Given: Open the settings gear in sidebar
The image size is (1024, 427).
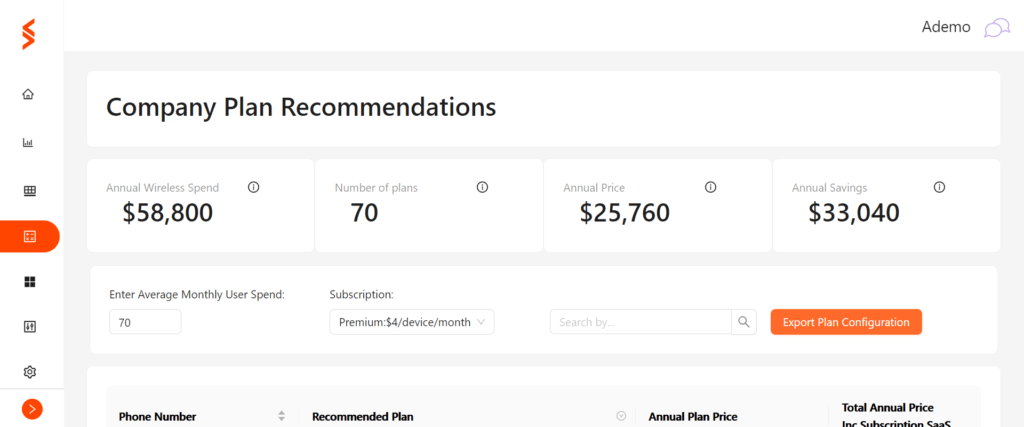Looking at the screenshot, I should [29, 372].
